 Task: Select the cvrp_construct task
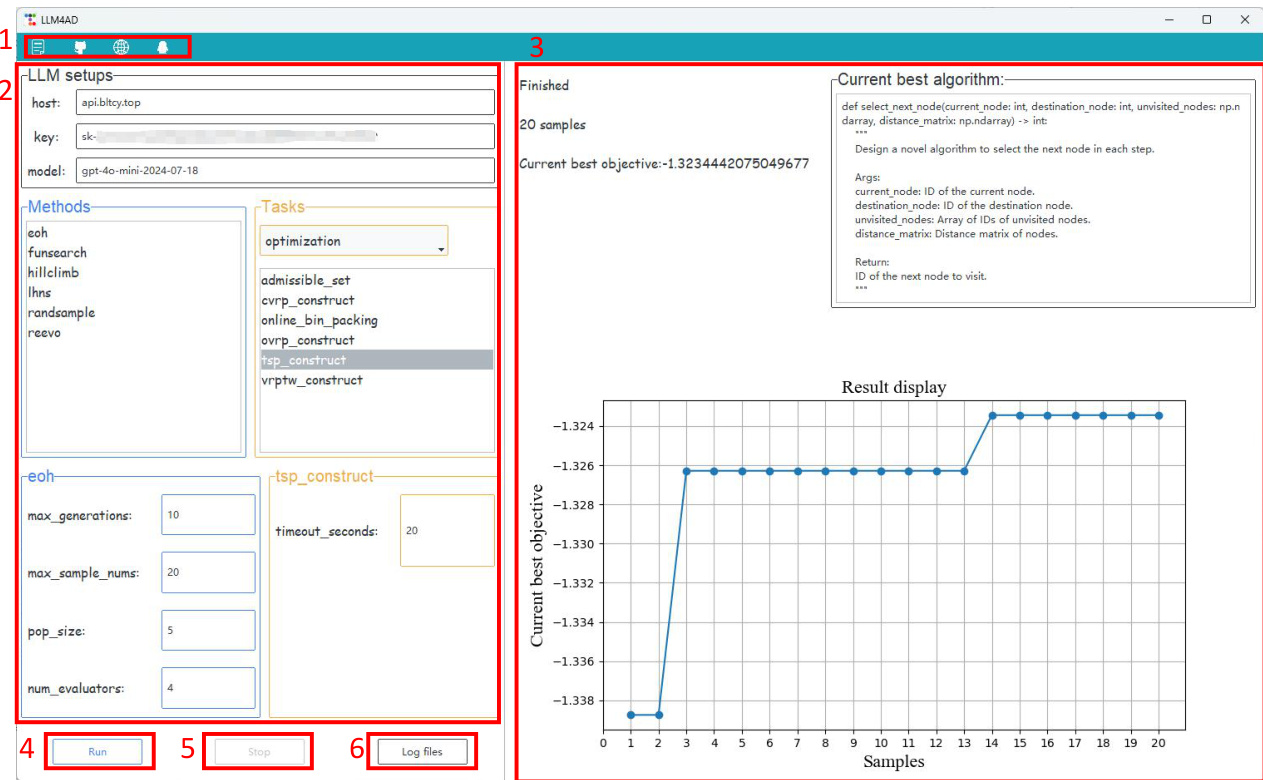tap(308, 301)
